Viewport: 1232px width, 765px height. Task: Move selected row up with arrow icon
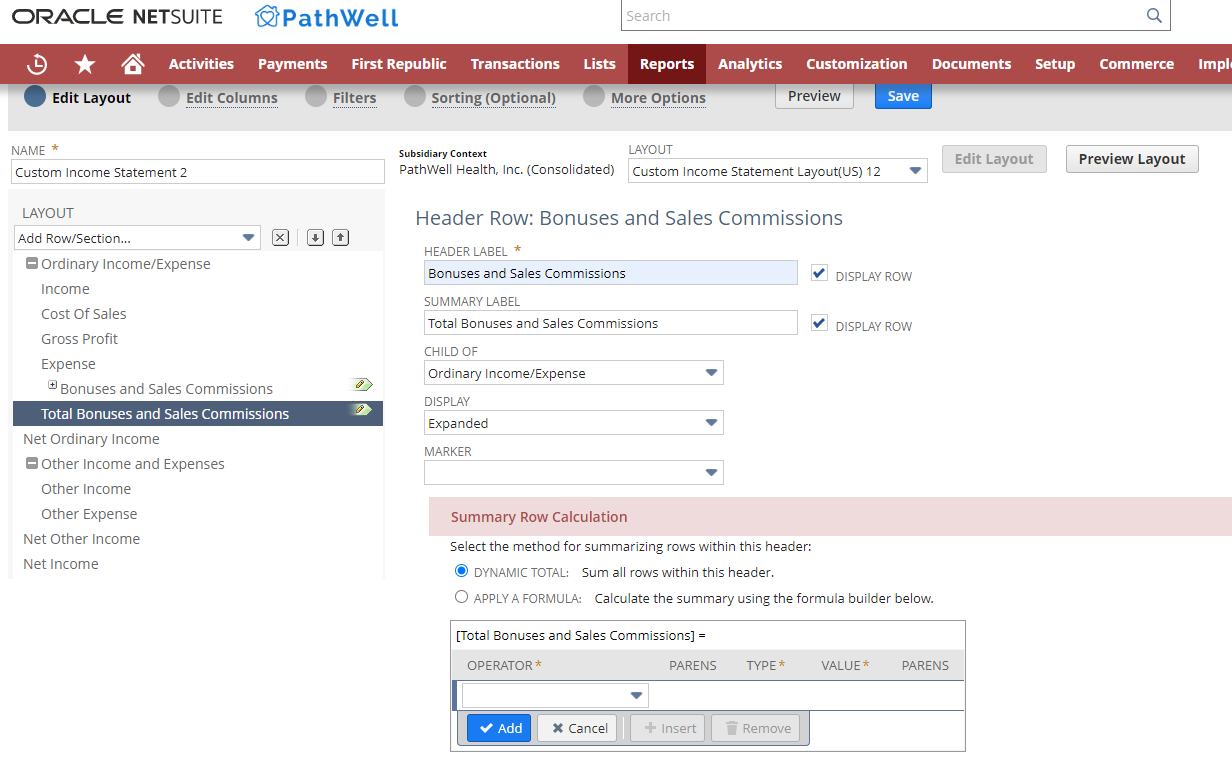point(340,237)
